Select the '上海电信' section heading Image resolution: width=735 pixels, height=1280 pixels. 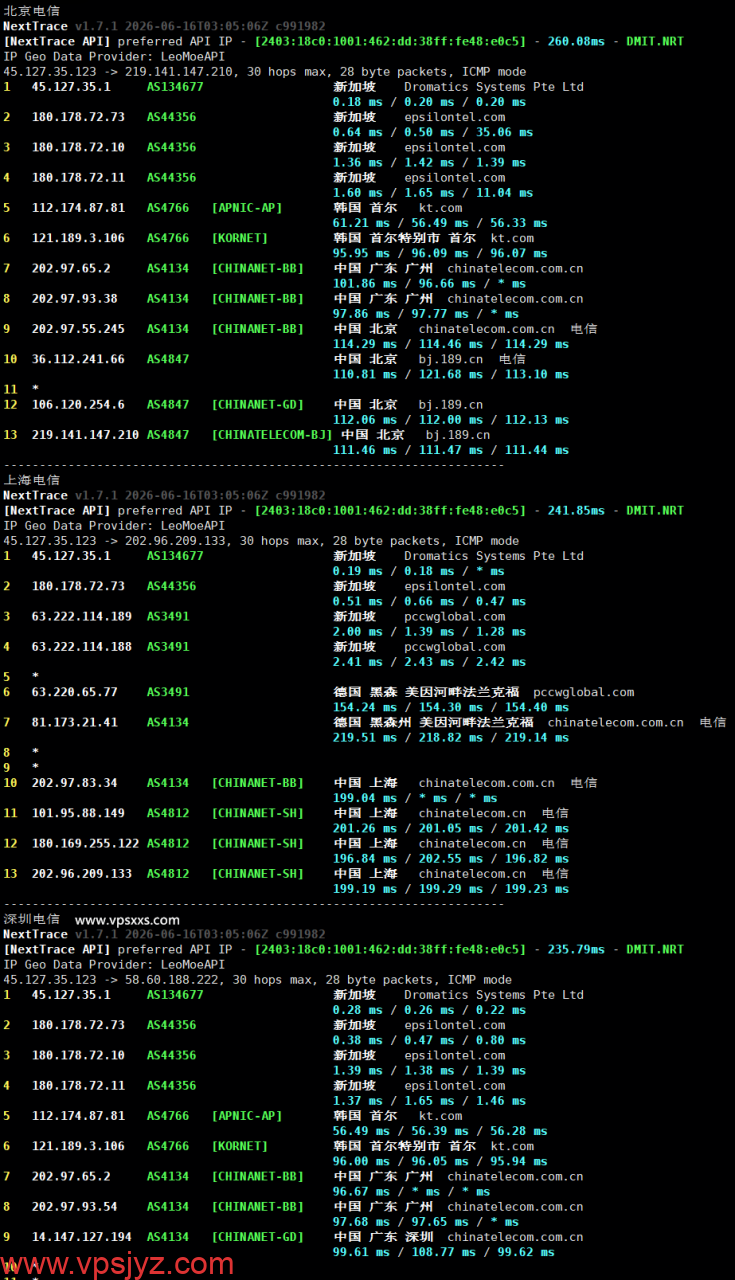pos(31,480)
